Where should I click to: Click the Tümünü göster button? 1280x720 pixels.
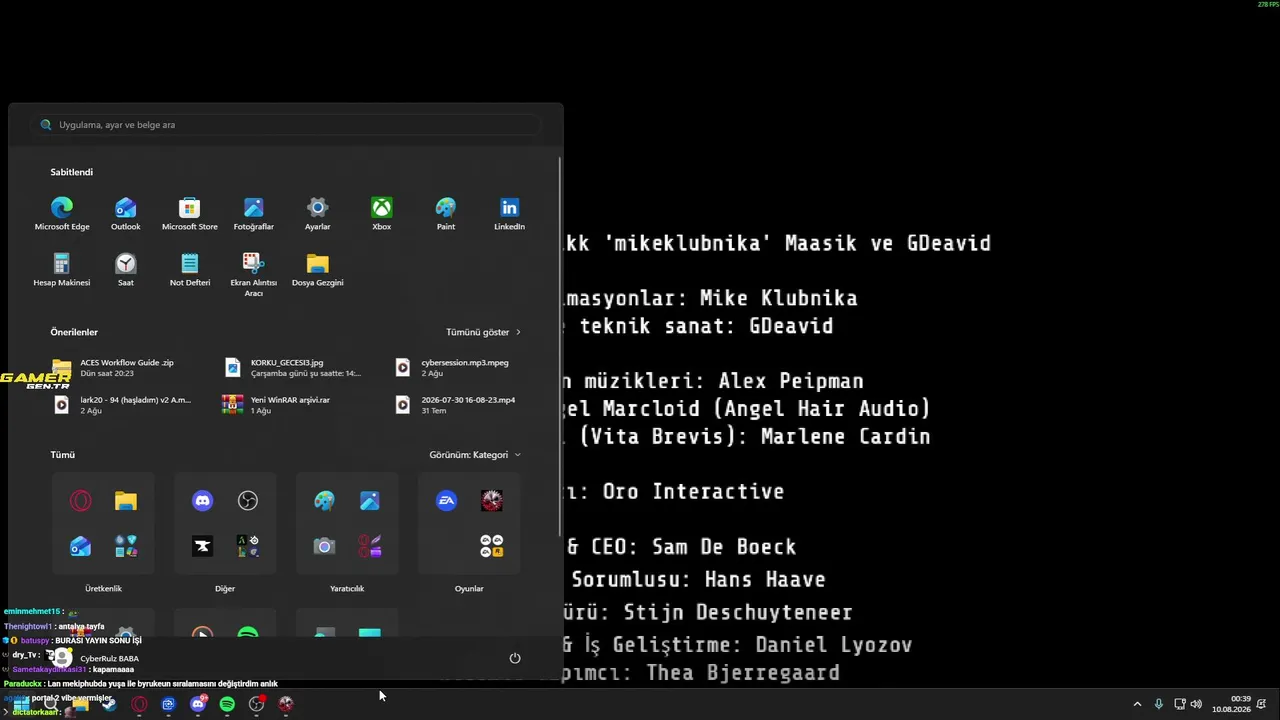pos(484,332)
